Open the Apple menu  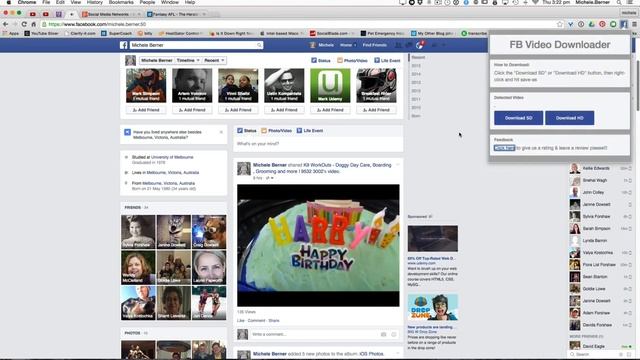9,2
